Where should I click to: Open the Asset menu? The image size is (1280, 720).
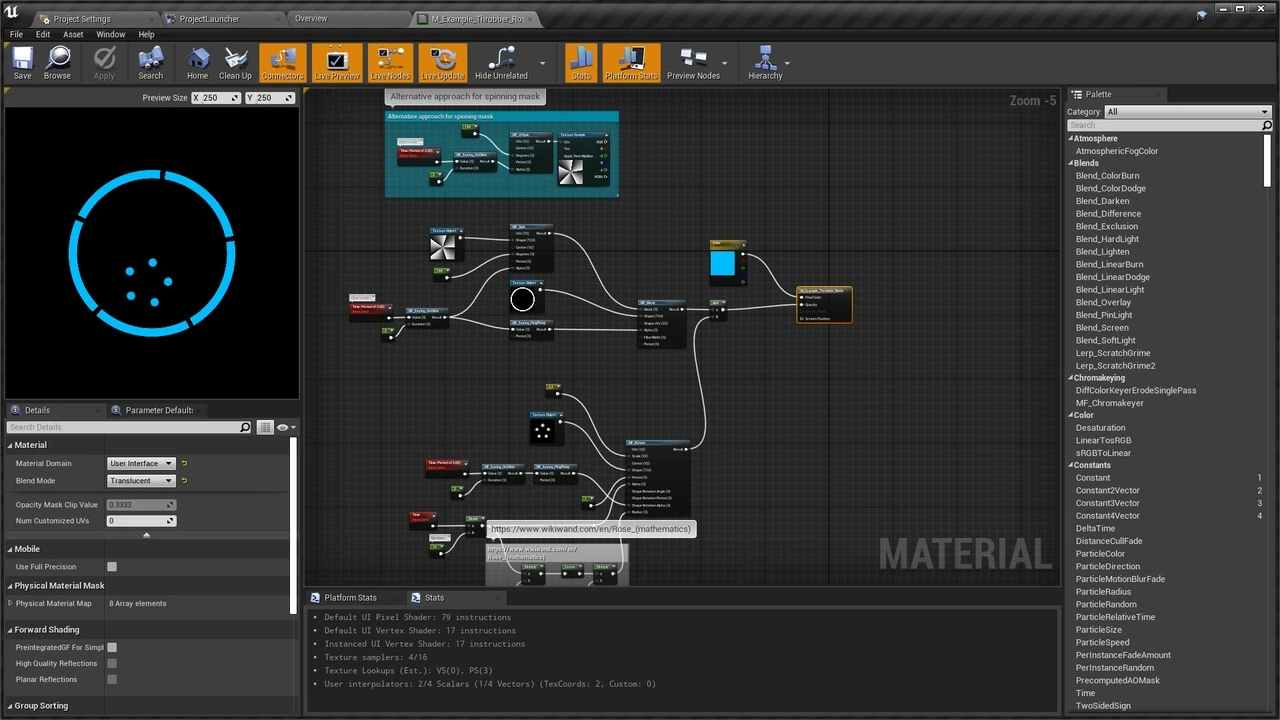(73, 34)
